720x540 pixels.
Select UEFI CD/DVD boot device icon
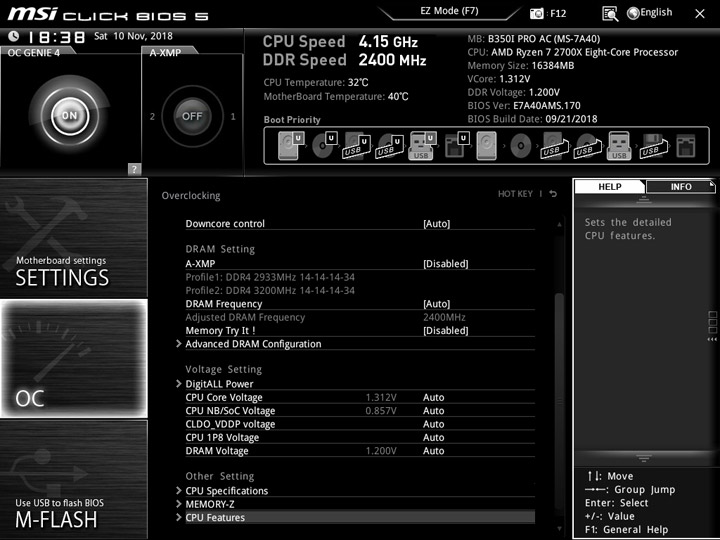324,146
